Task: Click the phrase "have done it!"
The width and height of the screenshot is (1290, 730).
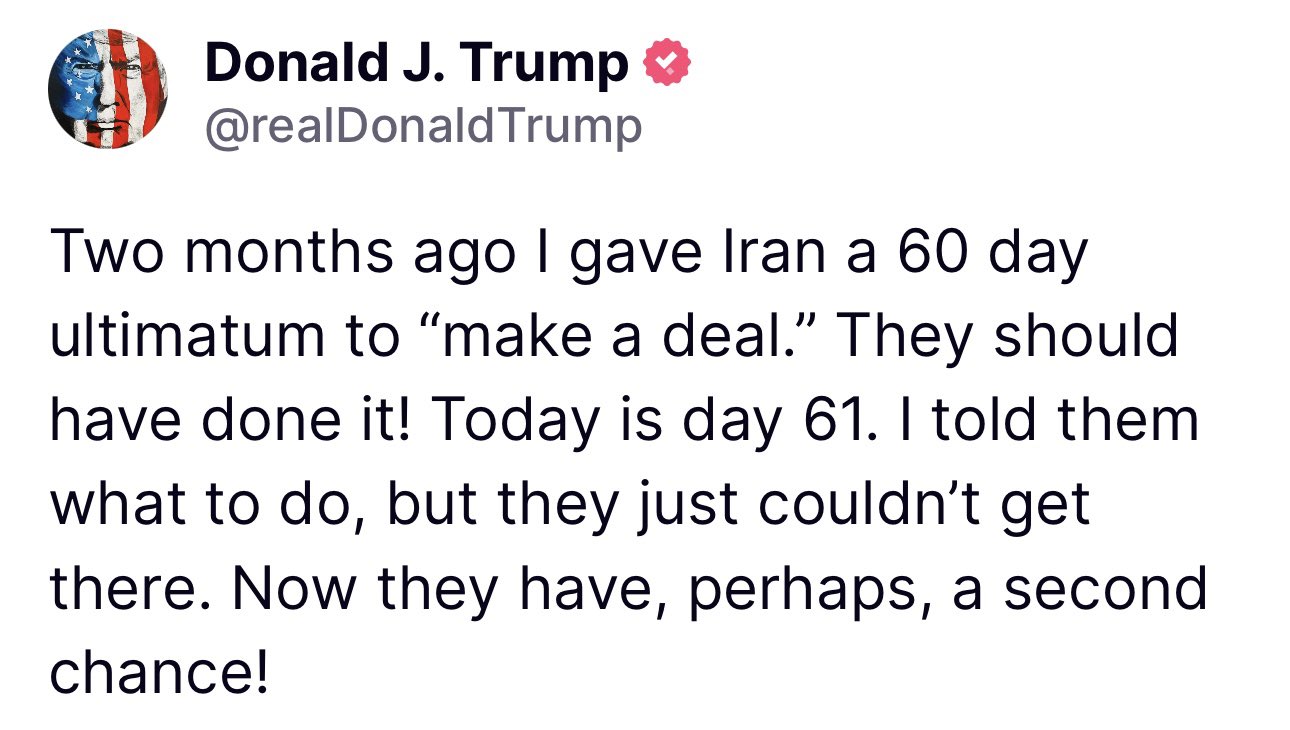Action: click(237, 420)
